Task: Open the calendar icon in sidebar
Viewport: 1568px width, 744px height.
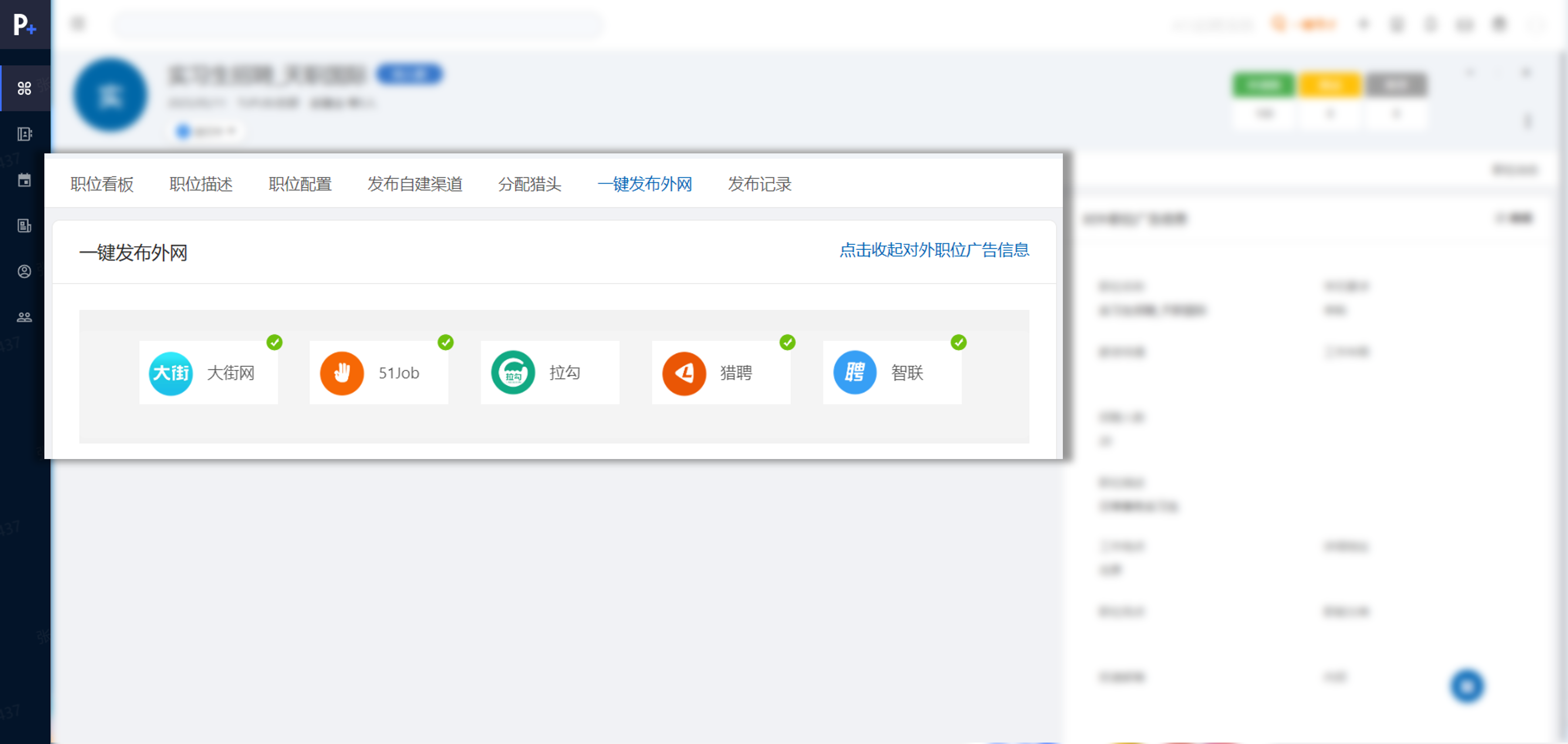Action: coord(24,180)
